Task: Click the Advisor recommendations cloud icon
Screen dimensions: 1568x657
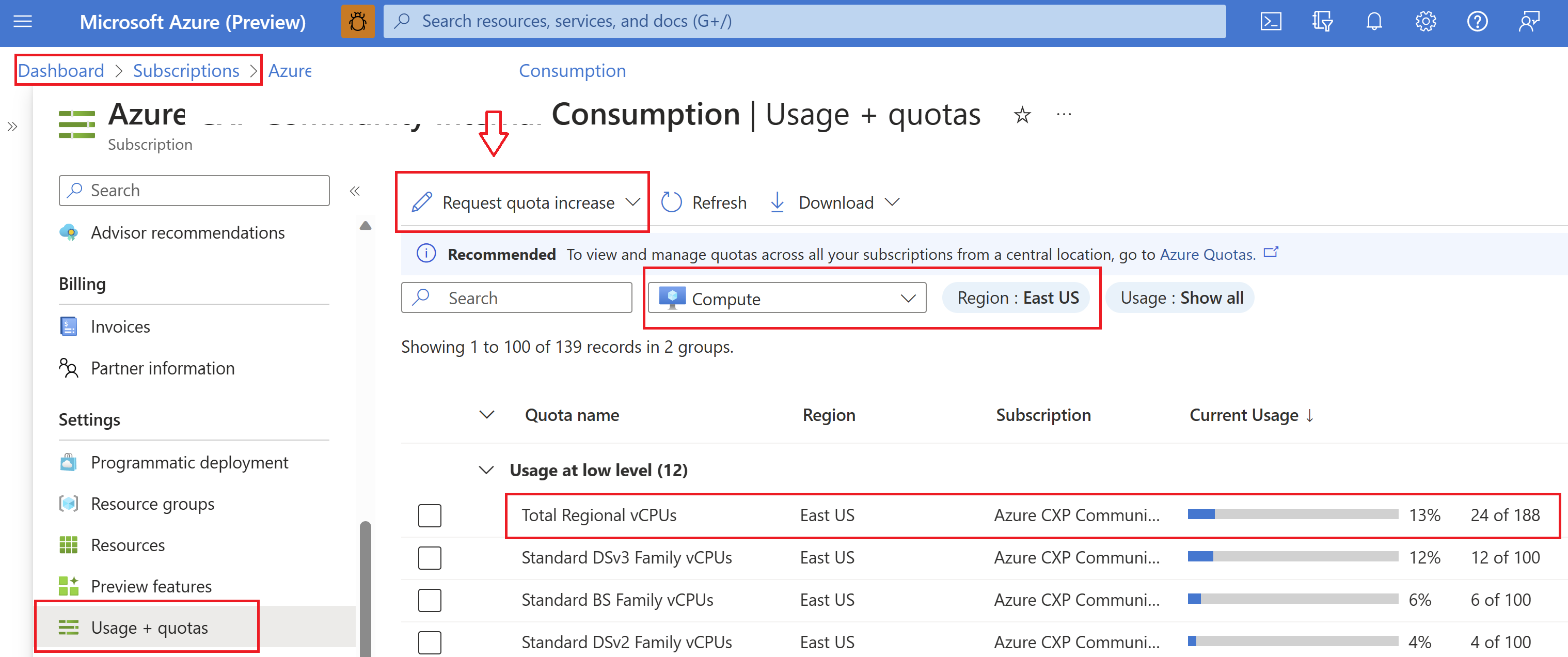Action: click(x=69, y=232)
